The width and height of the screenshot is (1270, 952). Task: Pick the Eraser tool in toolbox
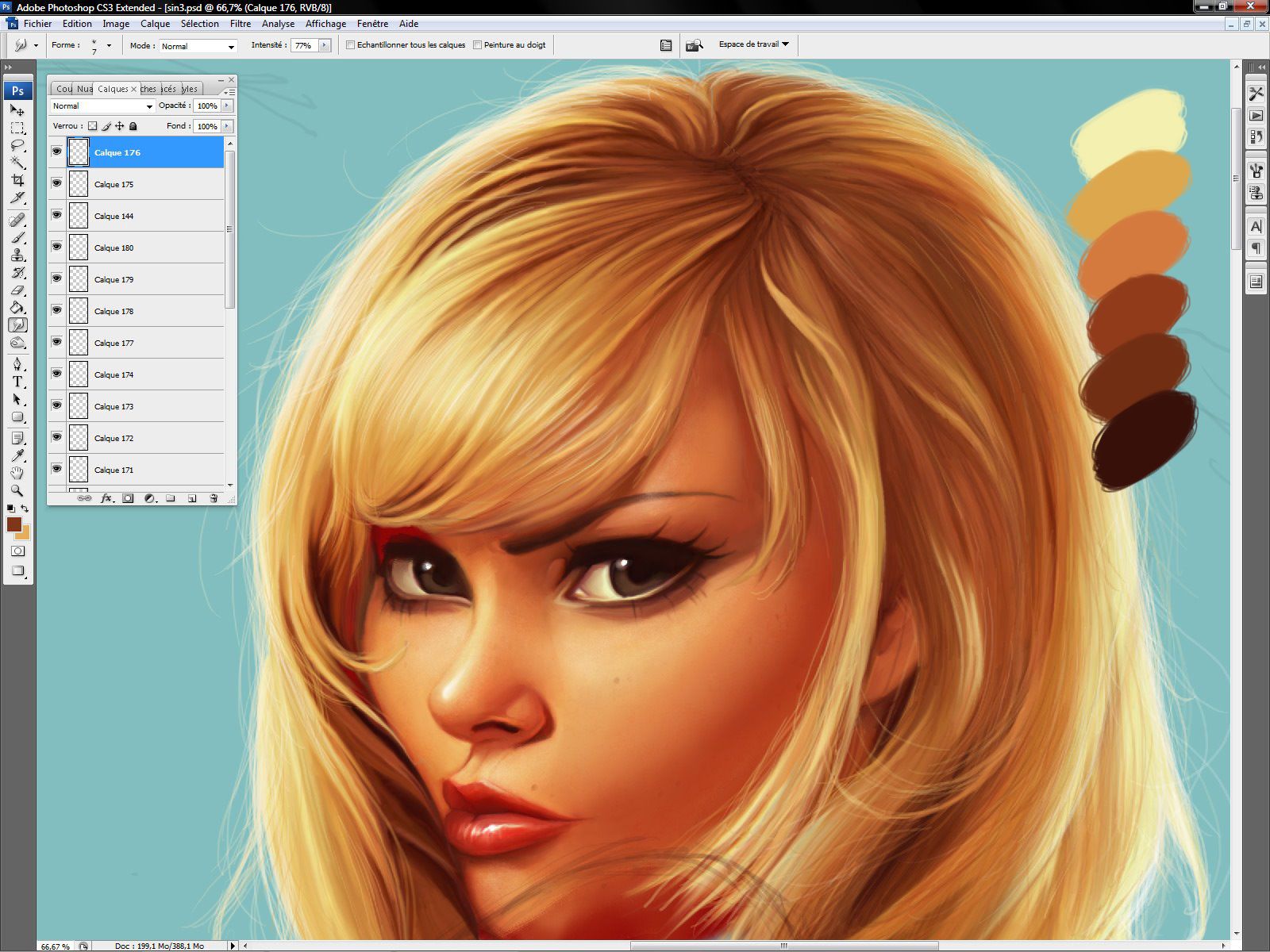17,290
